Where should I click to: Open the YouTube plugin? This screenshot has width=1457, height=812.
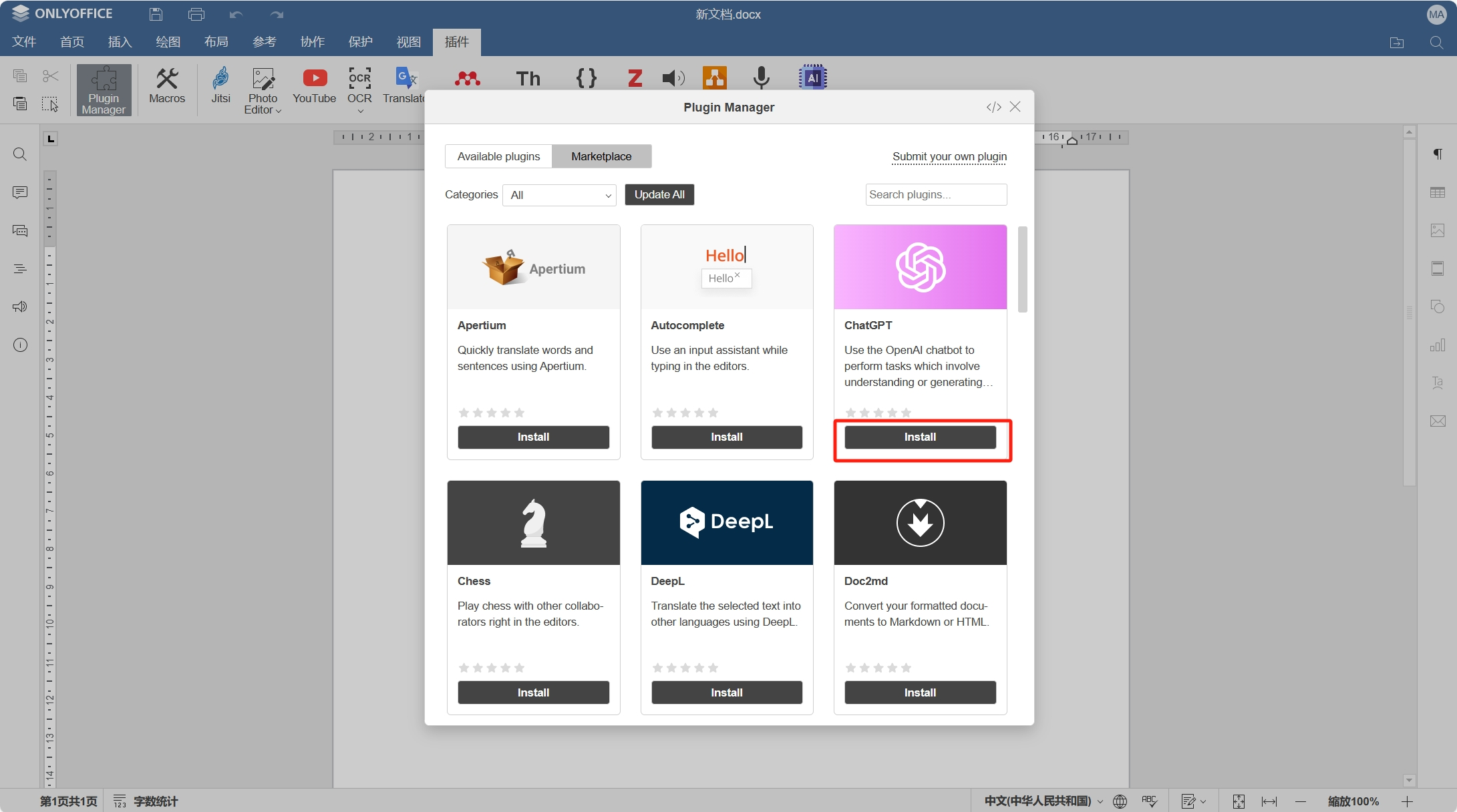click(314, 87)
